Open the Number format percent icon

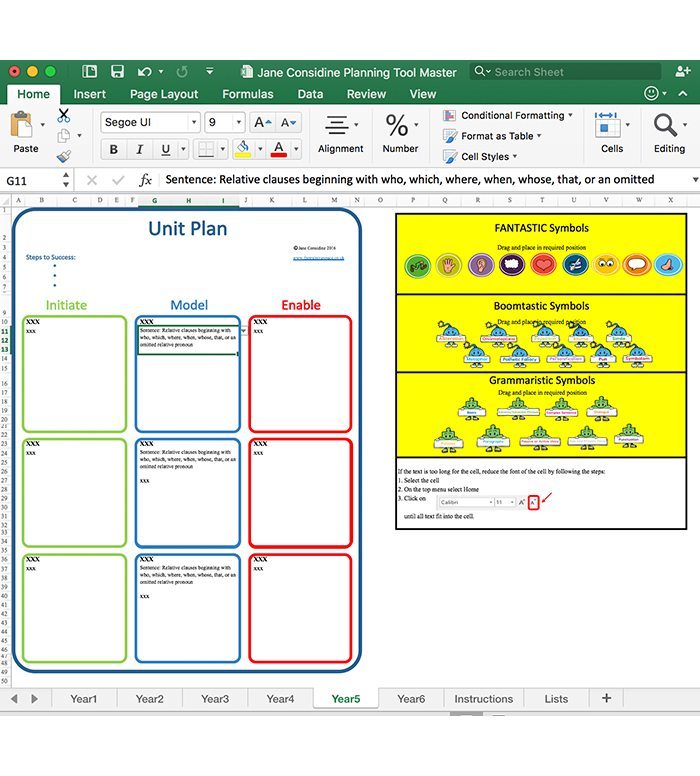(x=397, y=125)
